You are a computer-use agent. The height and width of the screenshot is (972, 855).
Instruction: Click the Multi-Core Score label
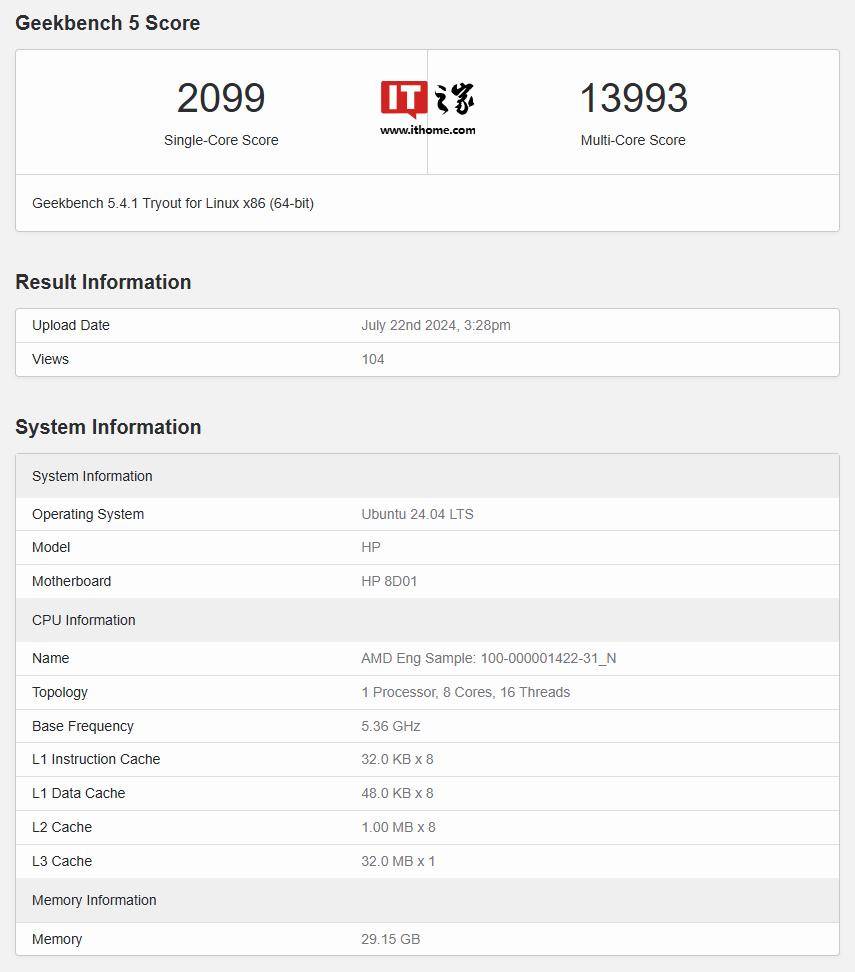coord(633,140)
